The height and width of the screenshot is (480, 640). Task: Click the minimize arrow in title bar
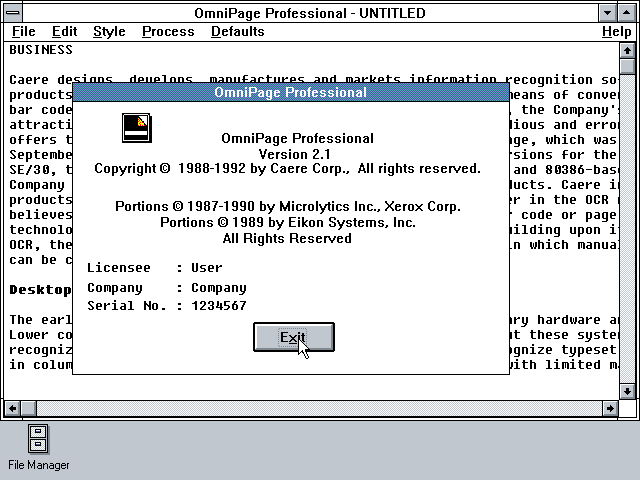coord(607,13)
